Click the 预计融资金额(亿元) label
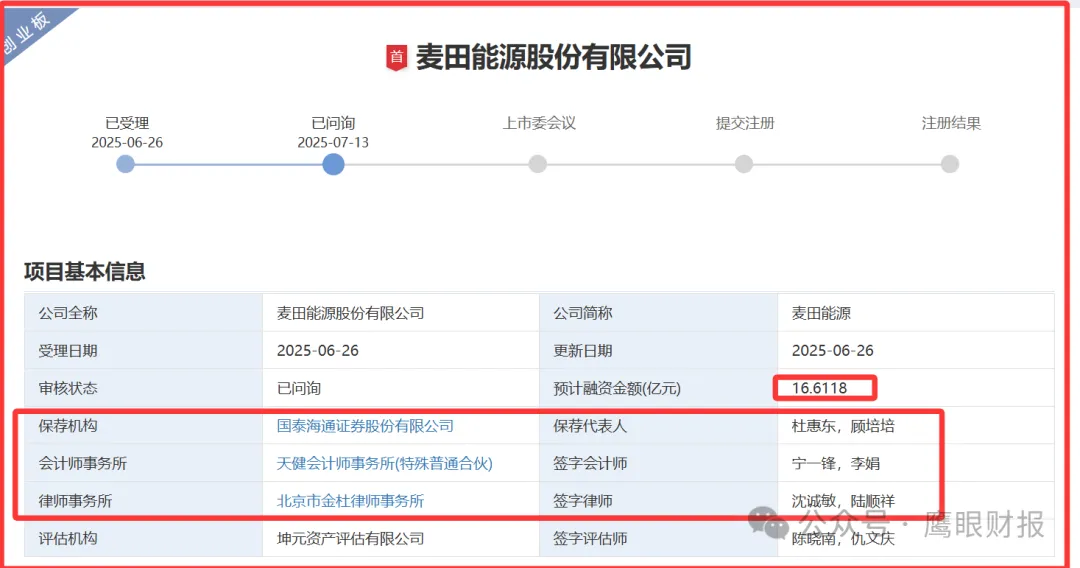This screenshot has height=568, width=1080. click(x=616, y=388)
